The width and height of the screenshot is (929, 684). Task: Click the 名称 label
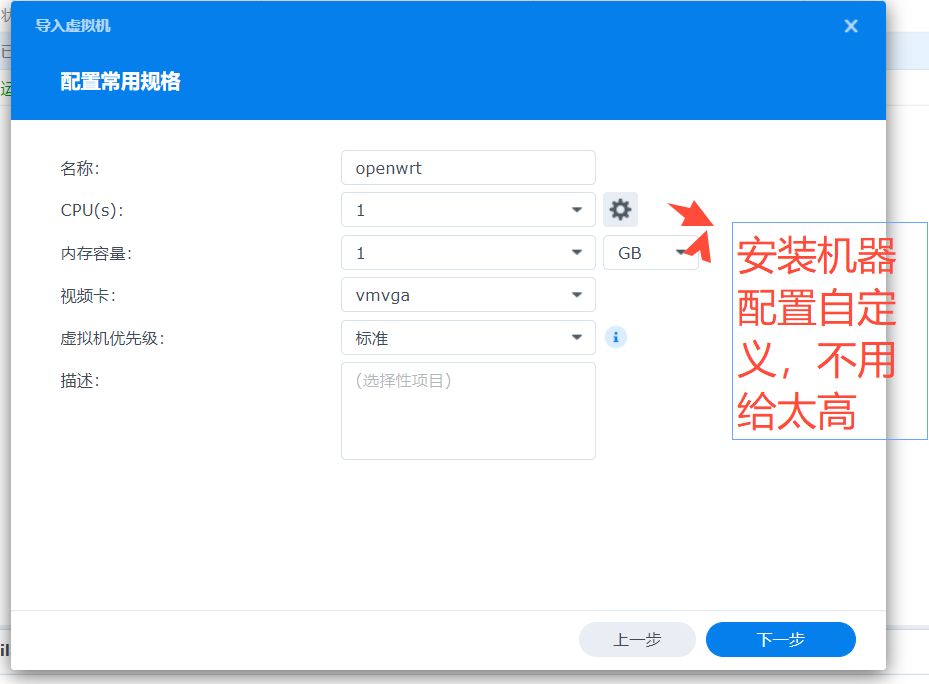click(x=80, y=168)
